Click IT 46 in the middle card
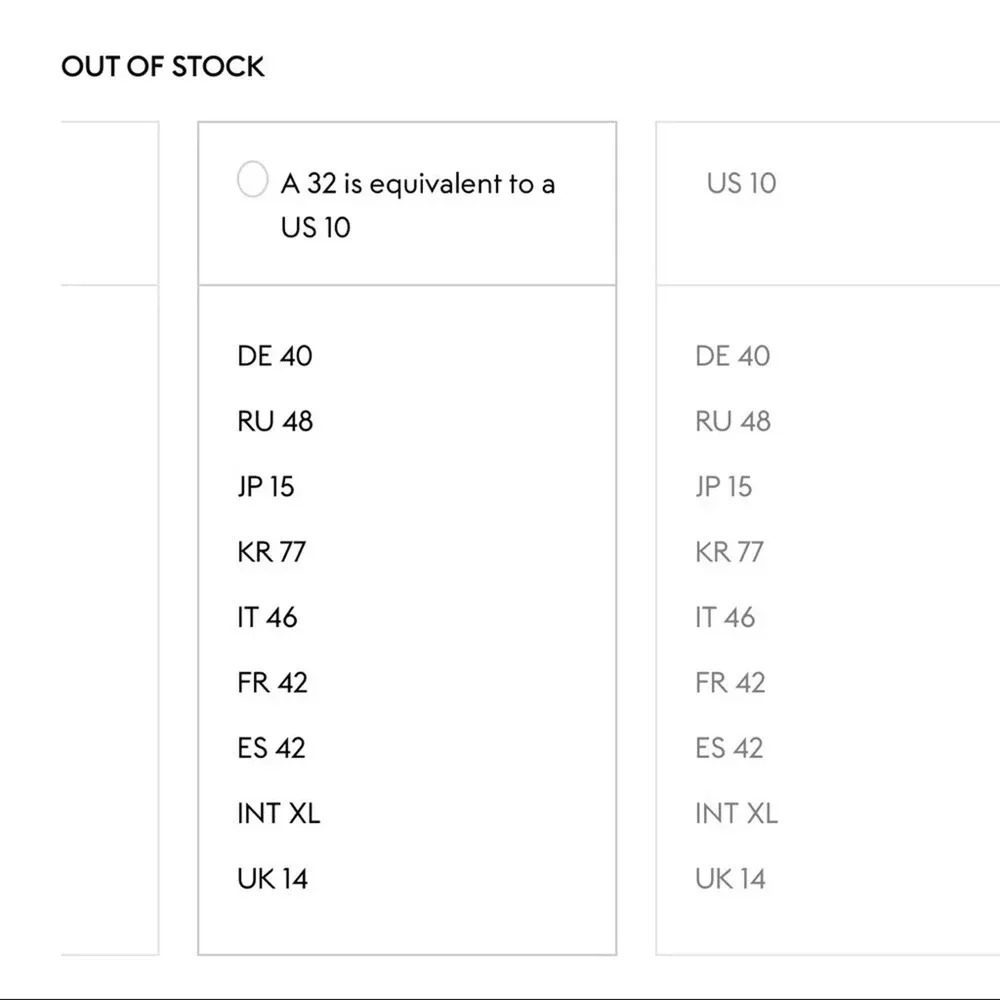This screenshot has width=1000, height=1000. (x=267, y=617)
